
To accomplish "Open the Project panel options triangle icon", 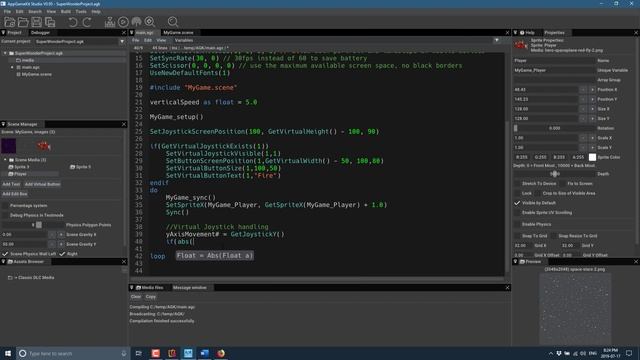I will click(x=3, y=32).
